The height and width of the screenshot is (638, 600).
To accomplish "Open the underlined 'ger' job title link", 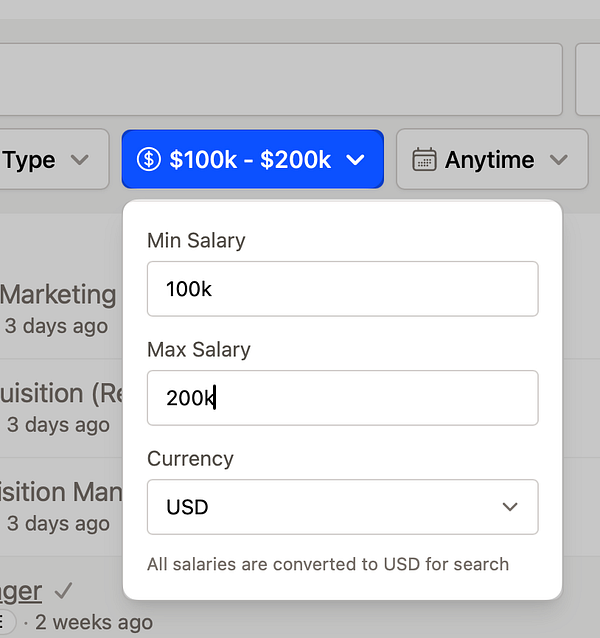I will point(21,592).
